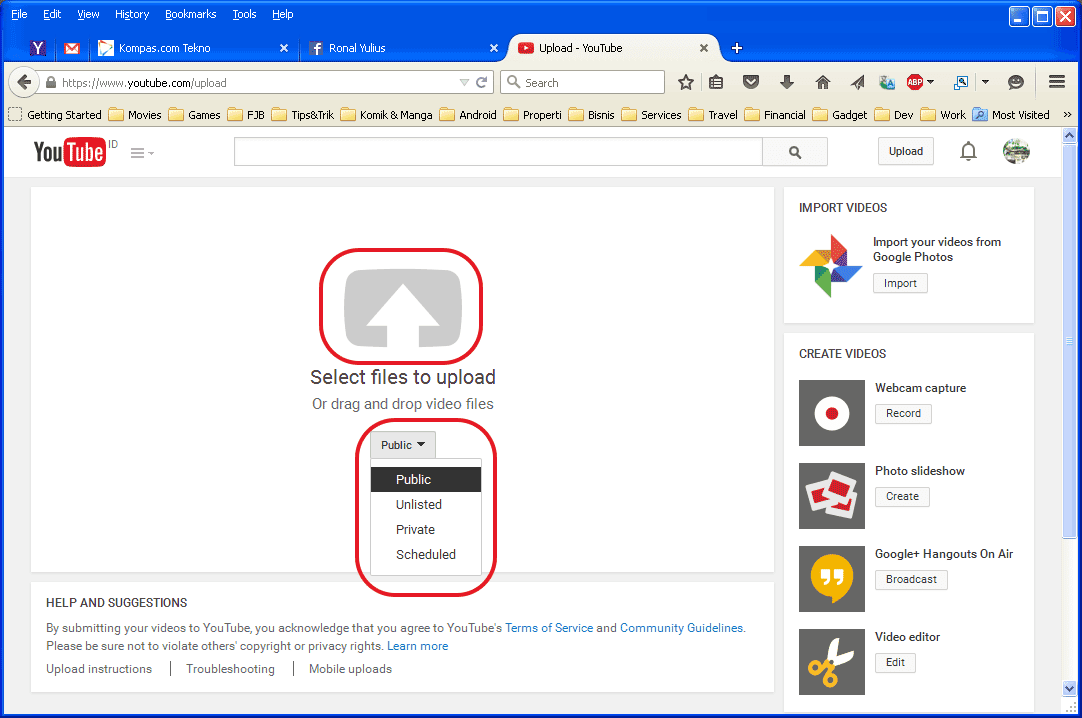Open the Tips&Trik bookmarks folder

[303, 114]
